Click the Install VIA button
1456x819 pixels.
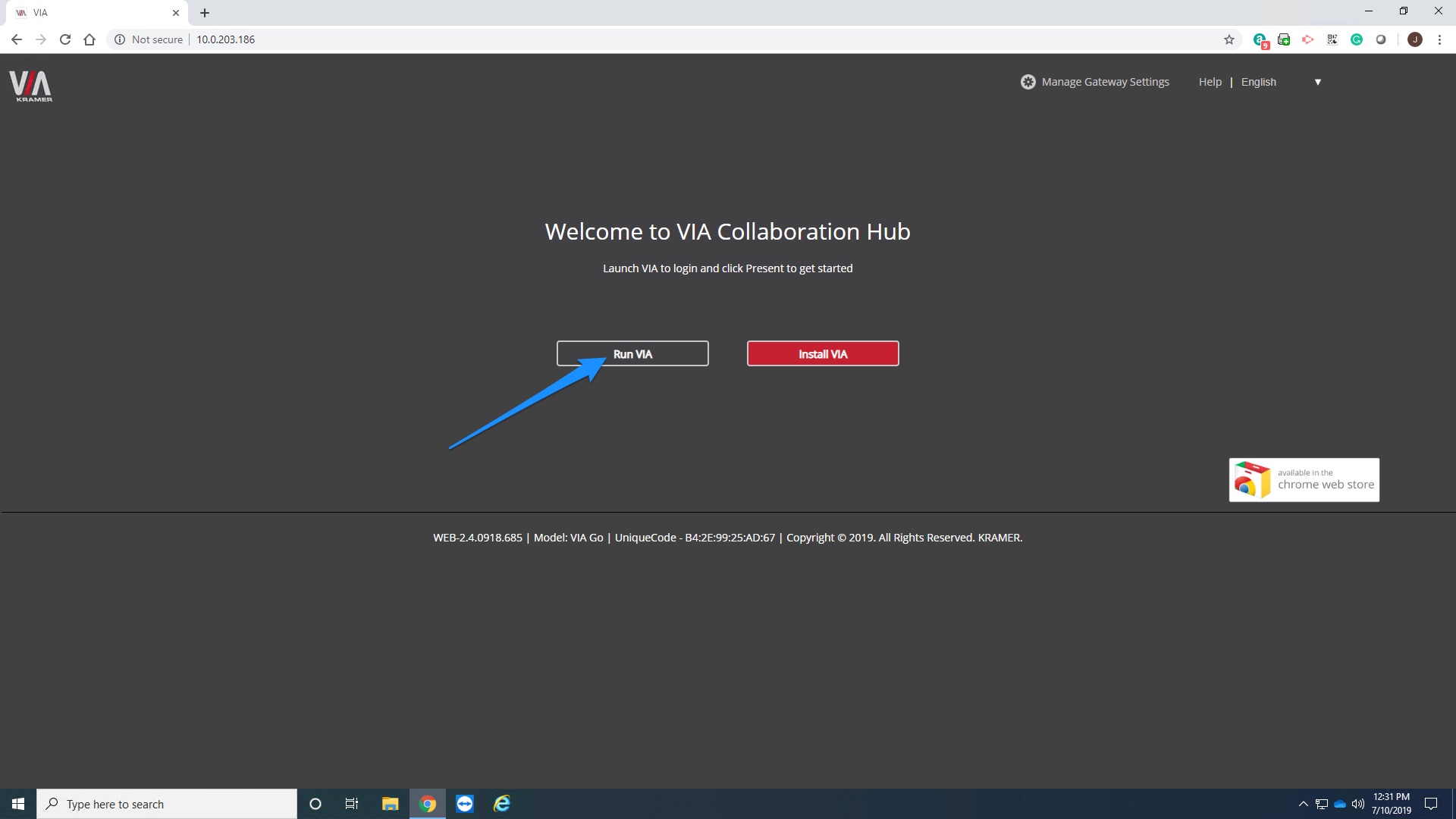pyautogui.click(x=823, y=353)
